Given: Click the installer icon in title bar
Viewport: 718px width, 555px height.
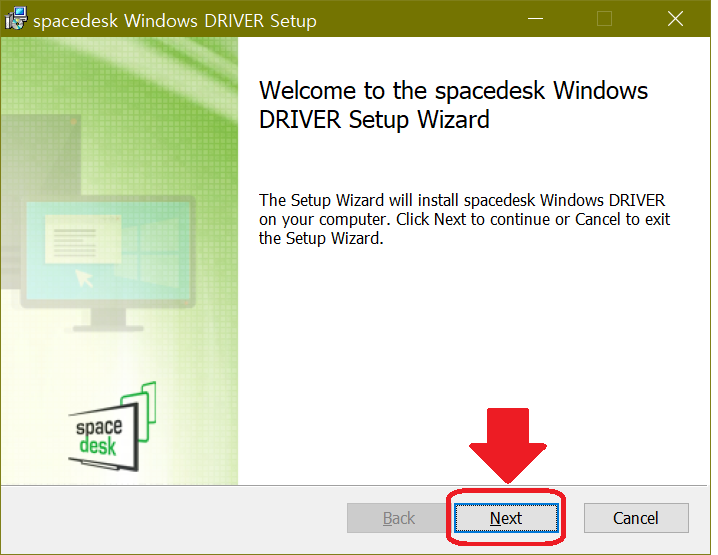Looking at the screenshot, I should [x=16, y=19].
